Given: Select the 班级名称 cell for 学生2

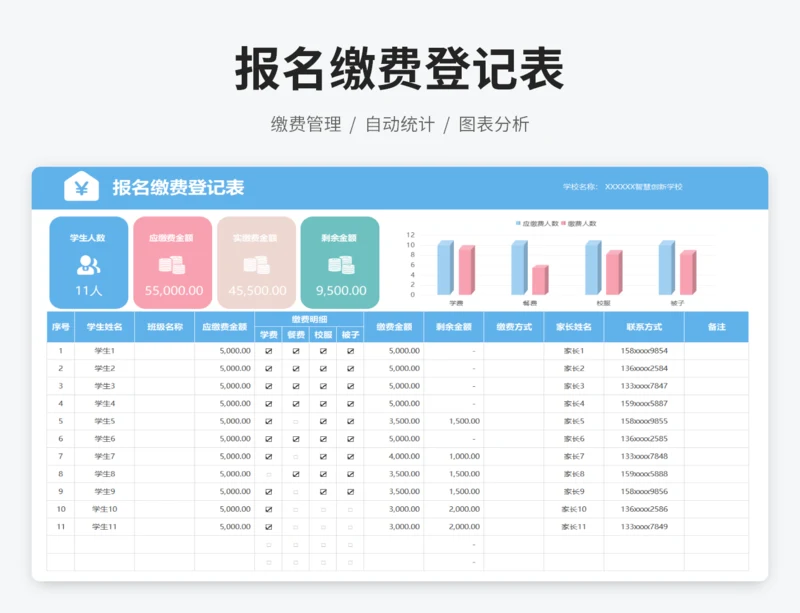Looking at the screenshot, I should [164, 369].
